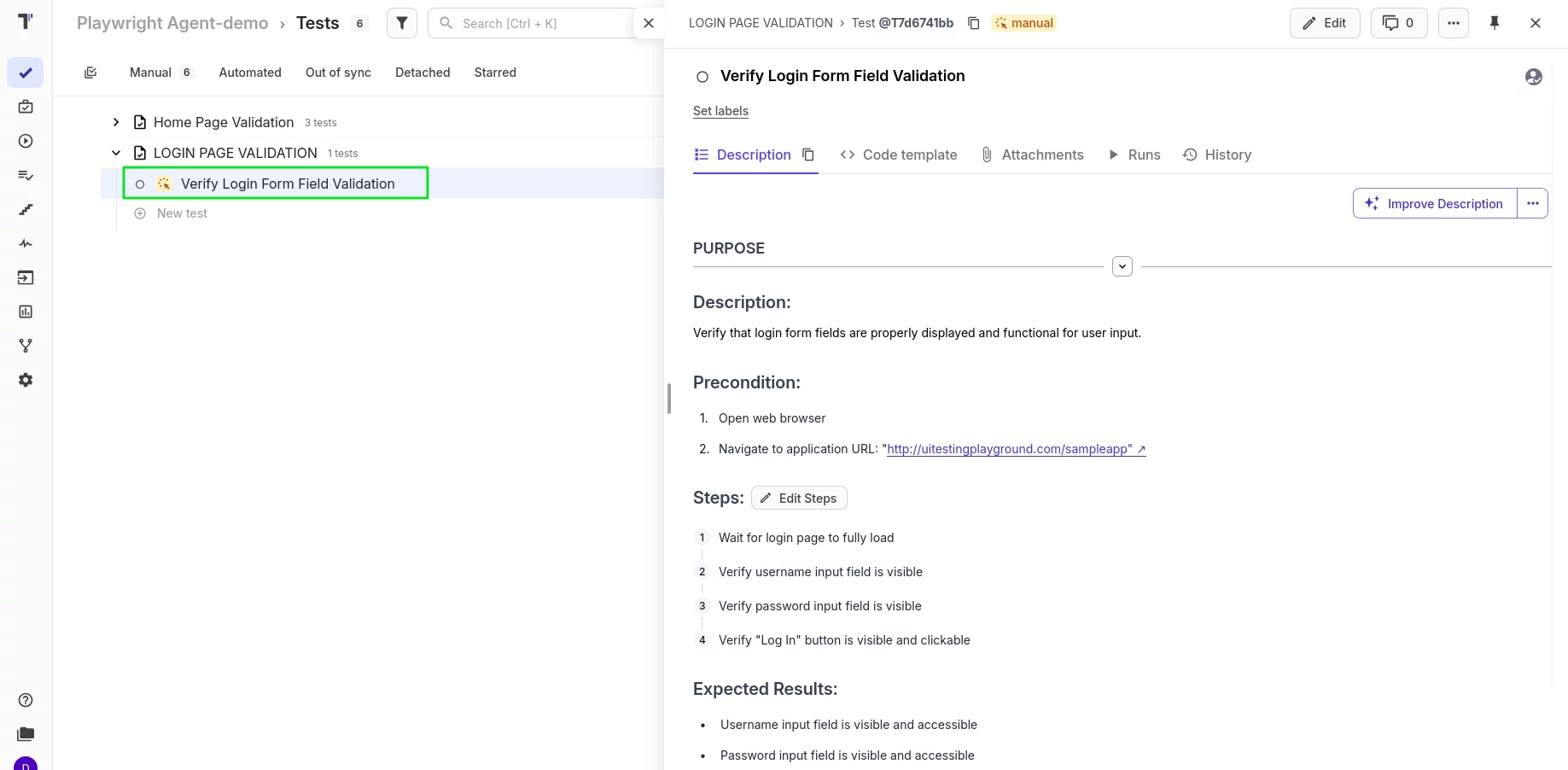This screenshot has height=770, width=1568.
Task: Open the Runs section in the sidebar
Action: click(x=26, y=141)
